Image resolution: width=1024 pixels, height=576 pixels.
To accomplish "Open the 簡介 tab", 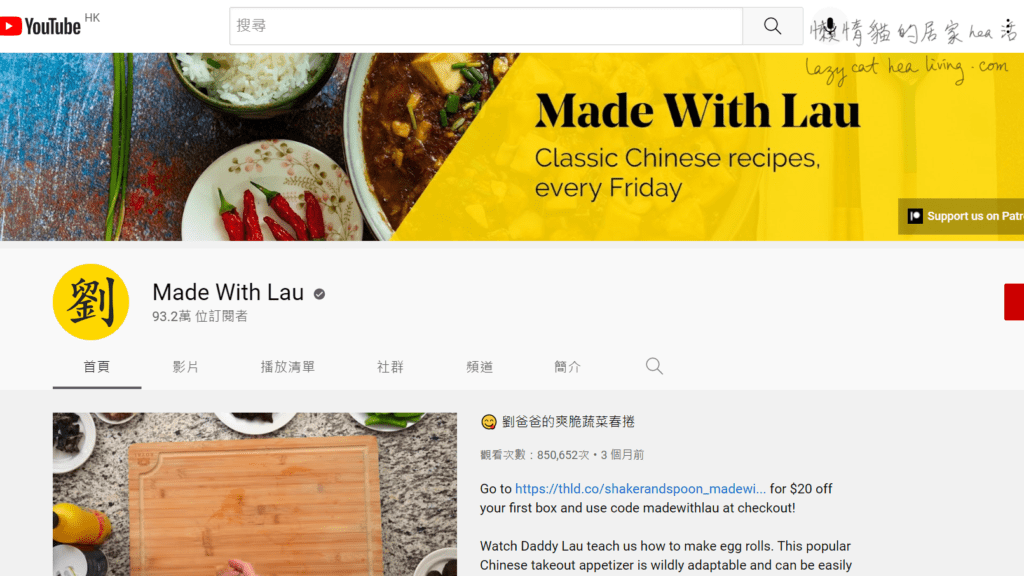I will coord(568,367).
